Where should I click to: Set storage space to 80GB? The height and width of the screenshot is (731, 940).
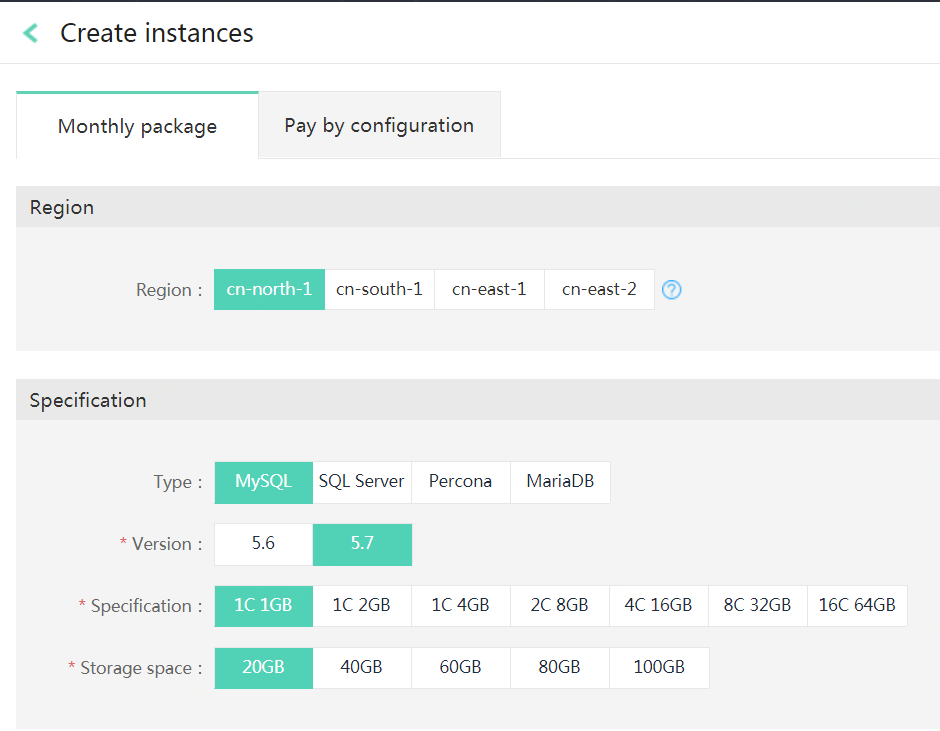coord(560,668)
